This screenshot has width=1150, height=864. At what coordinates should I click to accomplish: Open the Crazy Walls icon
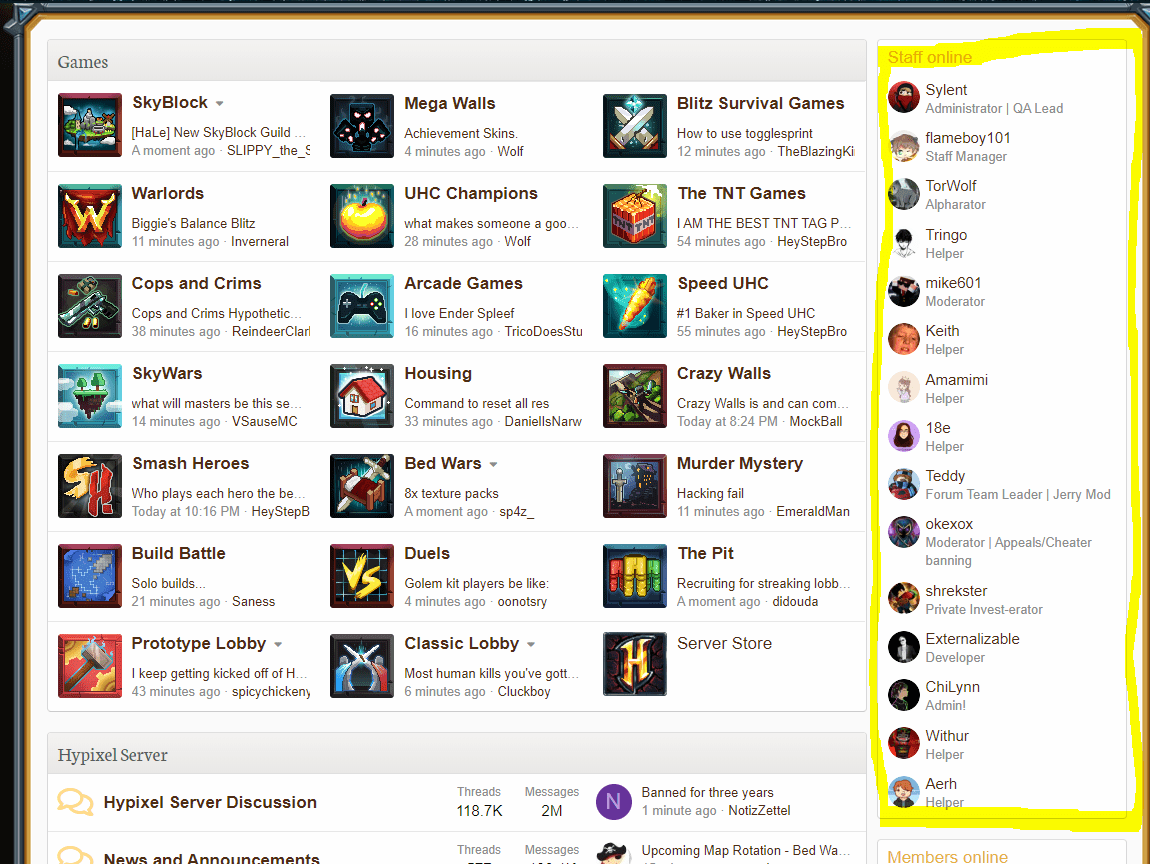(634, 396)
